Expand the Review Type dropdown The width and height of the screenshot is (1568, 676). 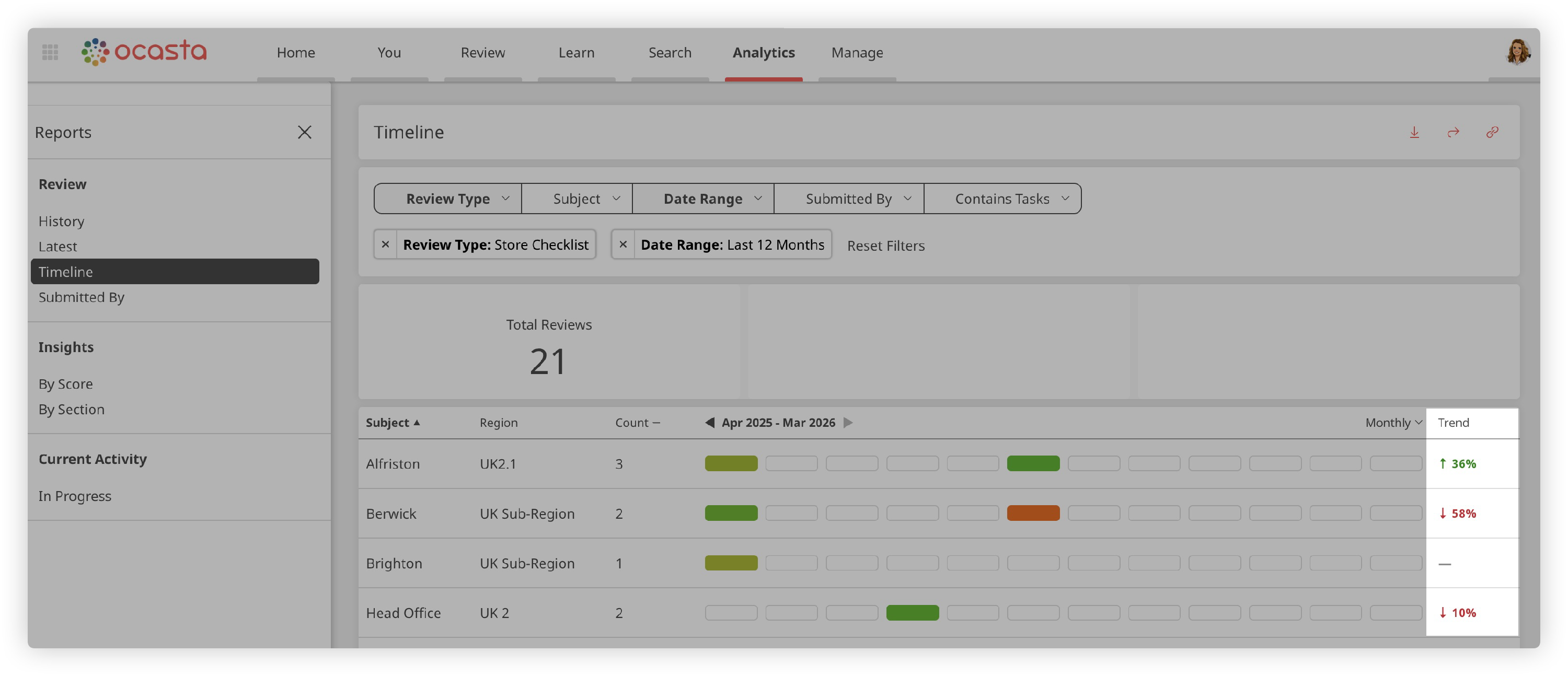coord(448,199)
